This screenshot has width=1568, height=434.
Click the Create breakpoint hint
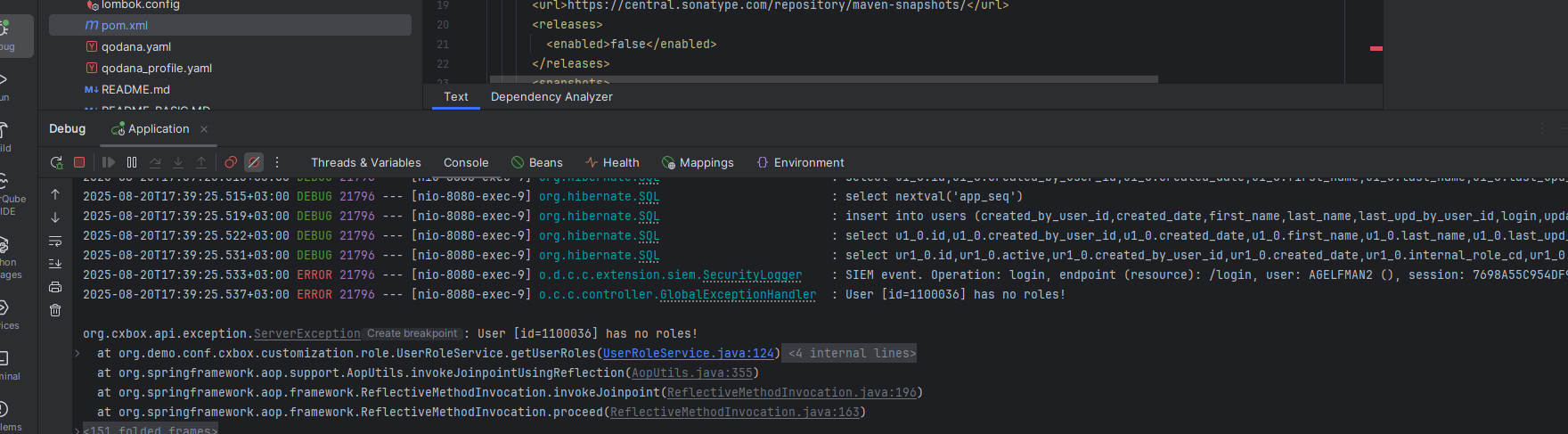tap(412, 334)
